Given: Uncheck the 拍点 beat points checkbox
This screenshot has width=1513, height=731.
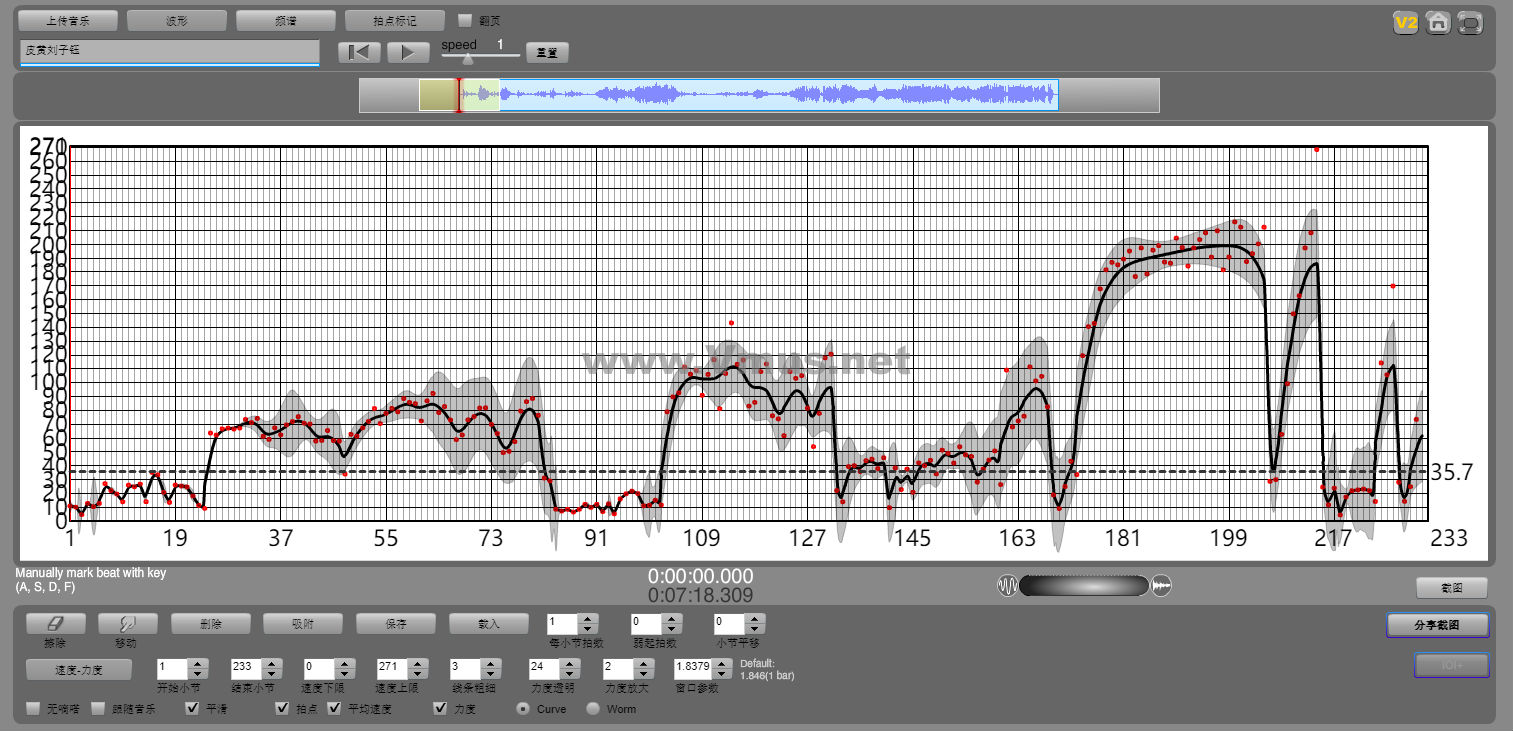Looking at the screenshot, I should tap(283, 709).
